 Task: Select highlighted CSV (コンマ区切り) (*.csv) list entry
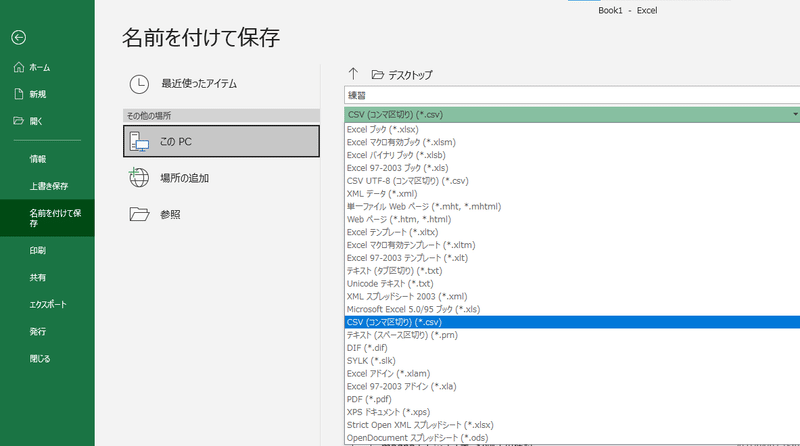(x=572, y=322)
